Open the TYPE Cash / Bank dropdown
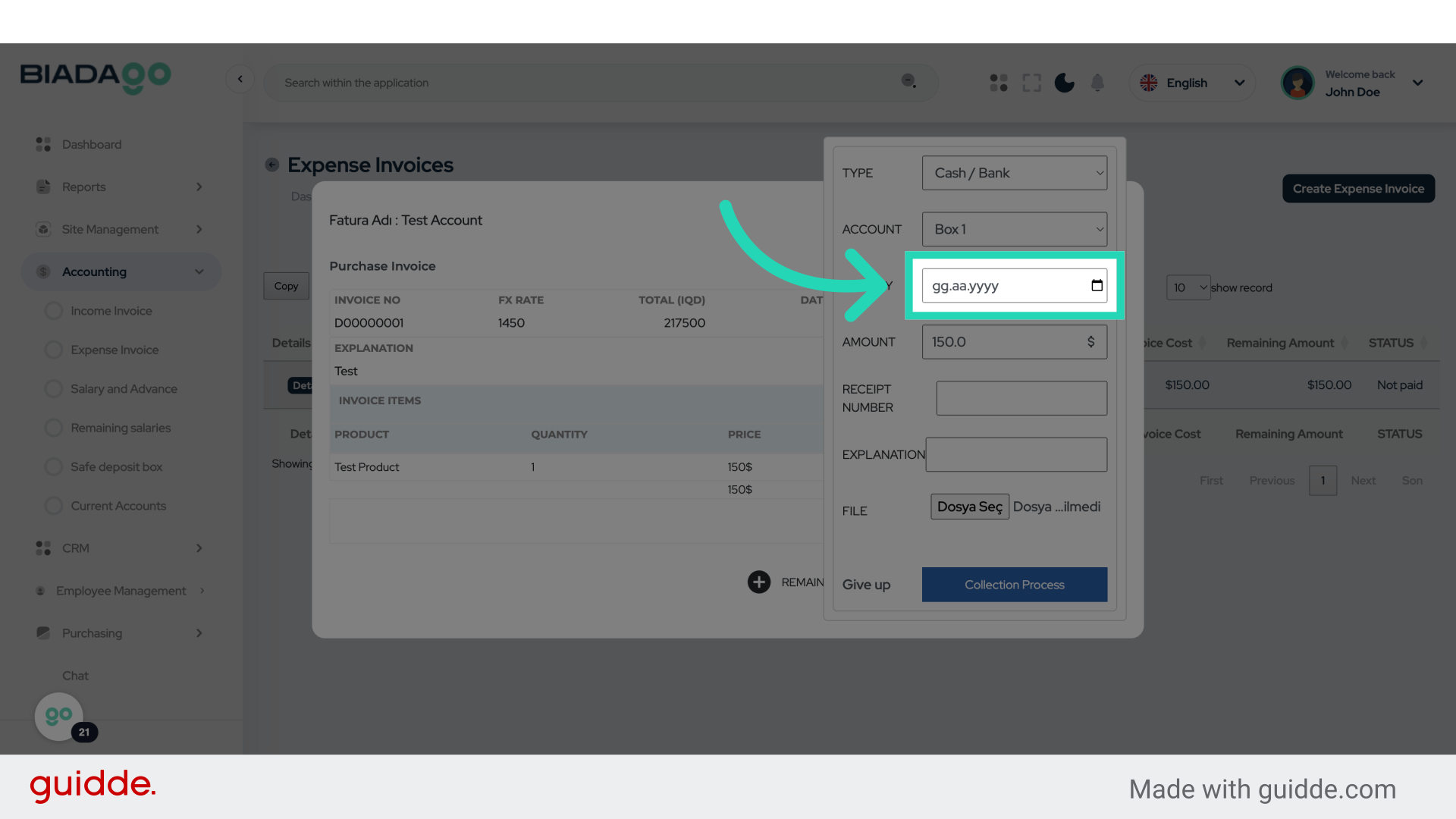This screenshot has width=1456, height=819. pyautogui.click(x=1014, y=173)
